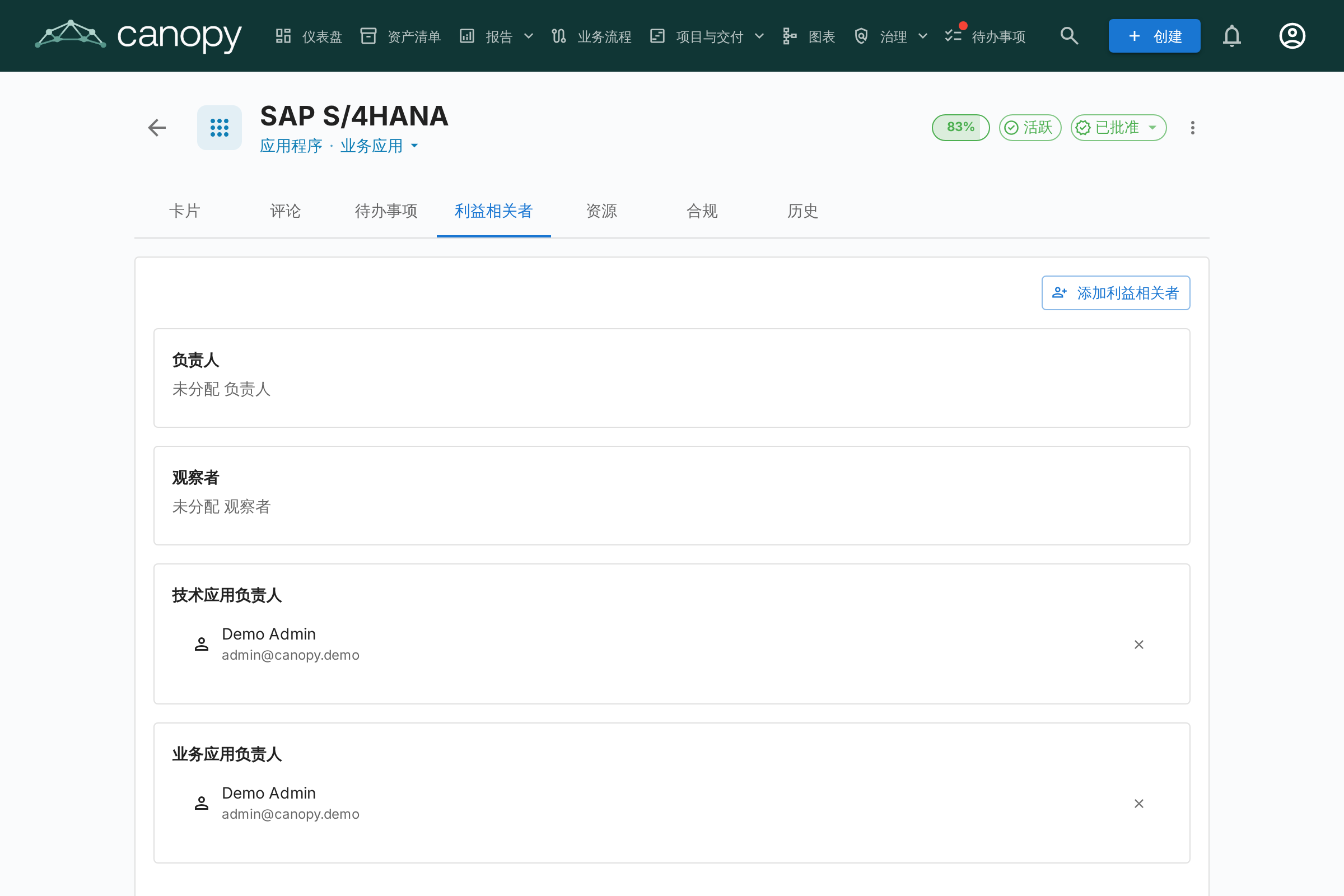The width and height of the screenshot is (1344, 896).
Task: Switch to the 待办事项 tab
Action: [386, 211]
